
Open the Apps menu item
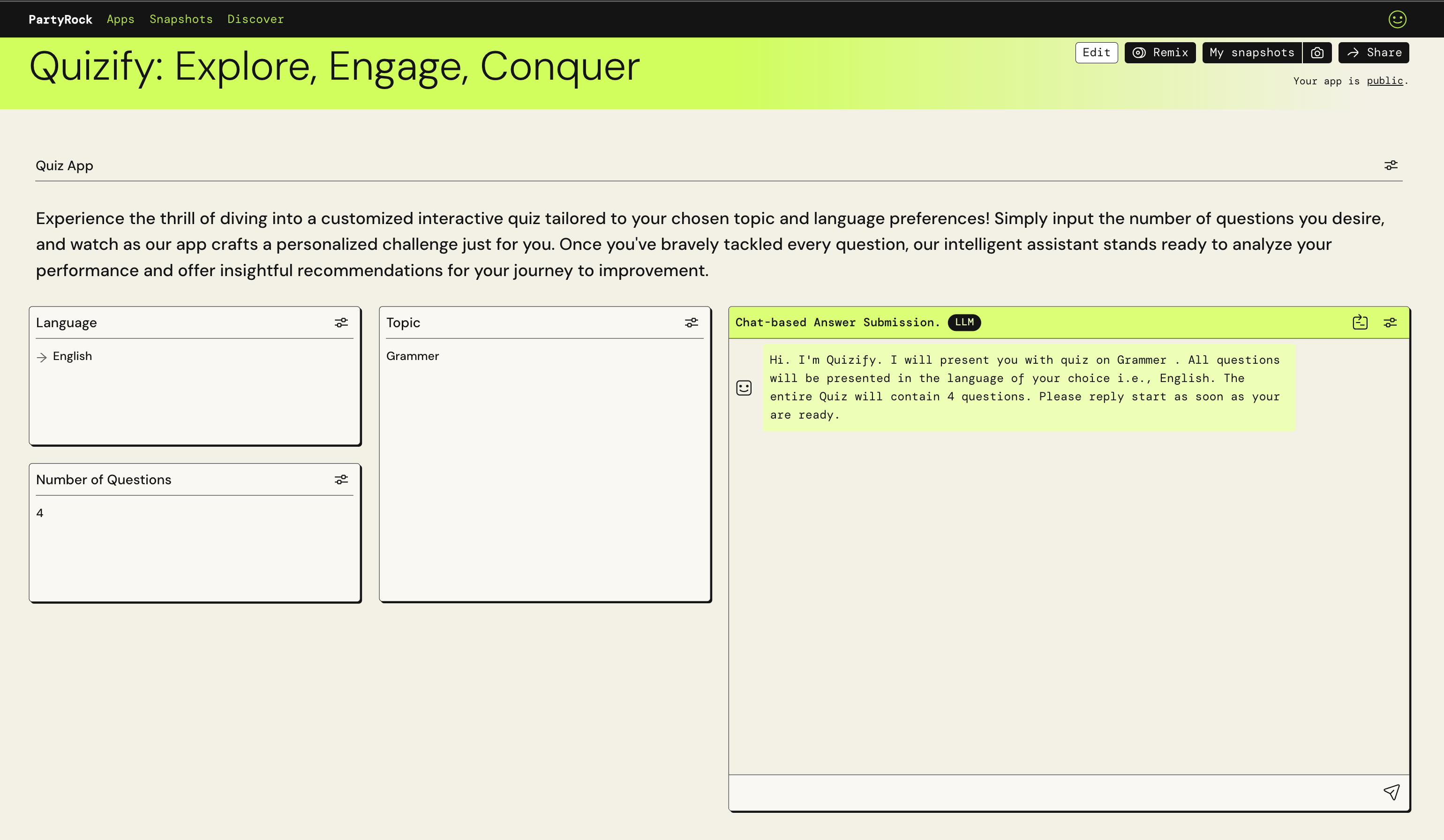pyautogui.click(x=120, y=19)
